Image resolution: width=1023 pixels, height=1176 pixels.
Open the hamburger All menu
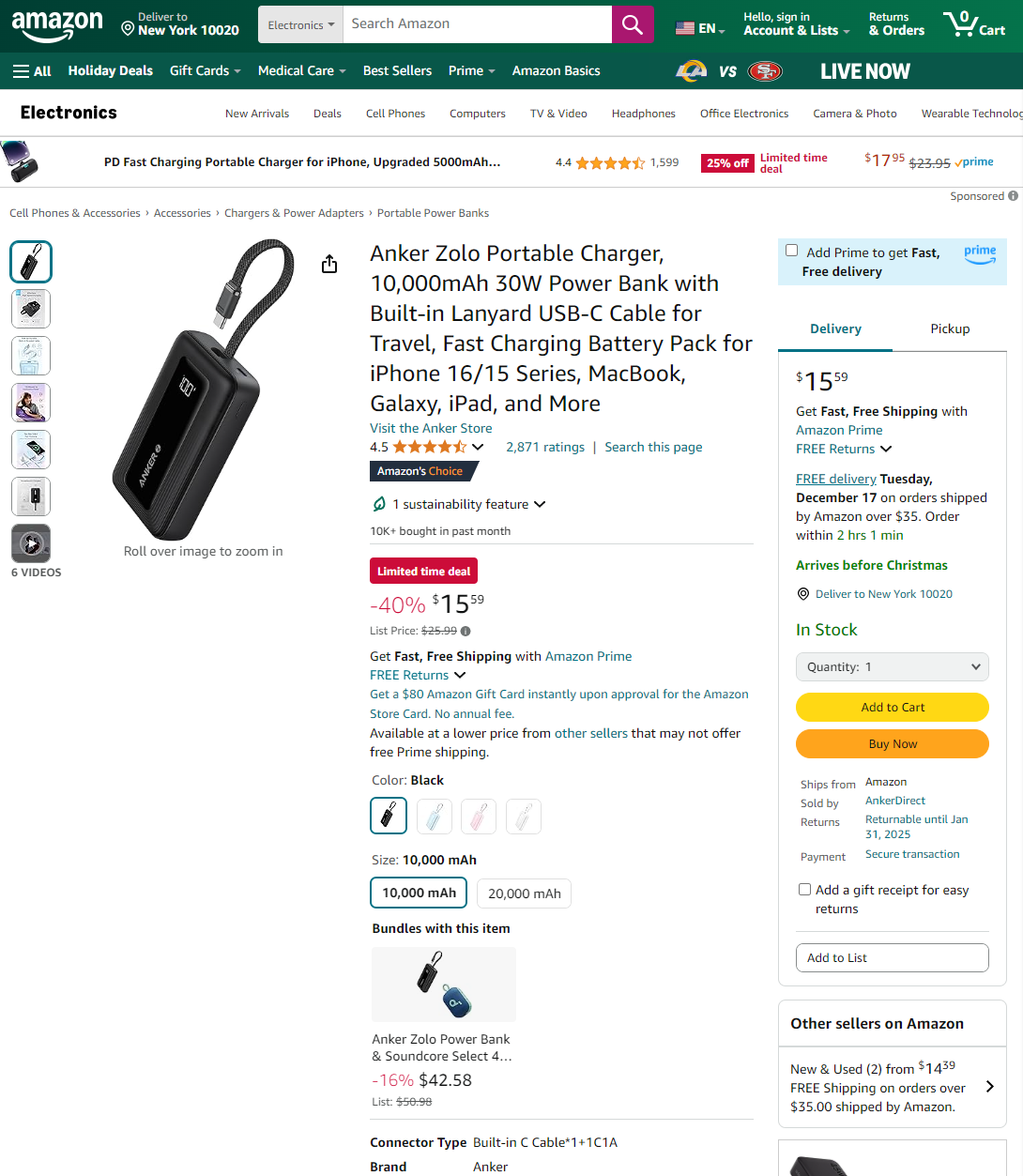32,71
